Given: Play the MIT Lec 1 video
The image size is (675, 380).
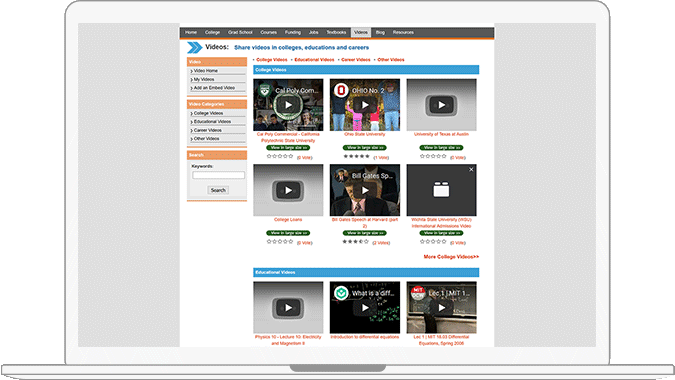Looking at the screenshot, I should (441, 308).
